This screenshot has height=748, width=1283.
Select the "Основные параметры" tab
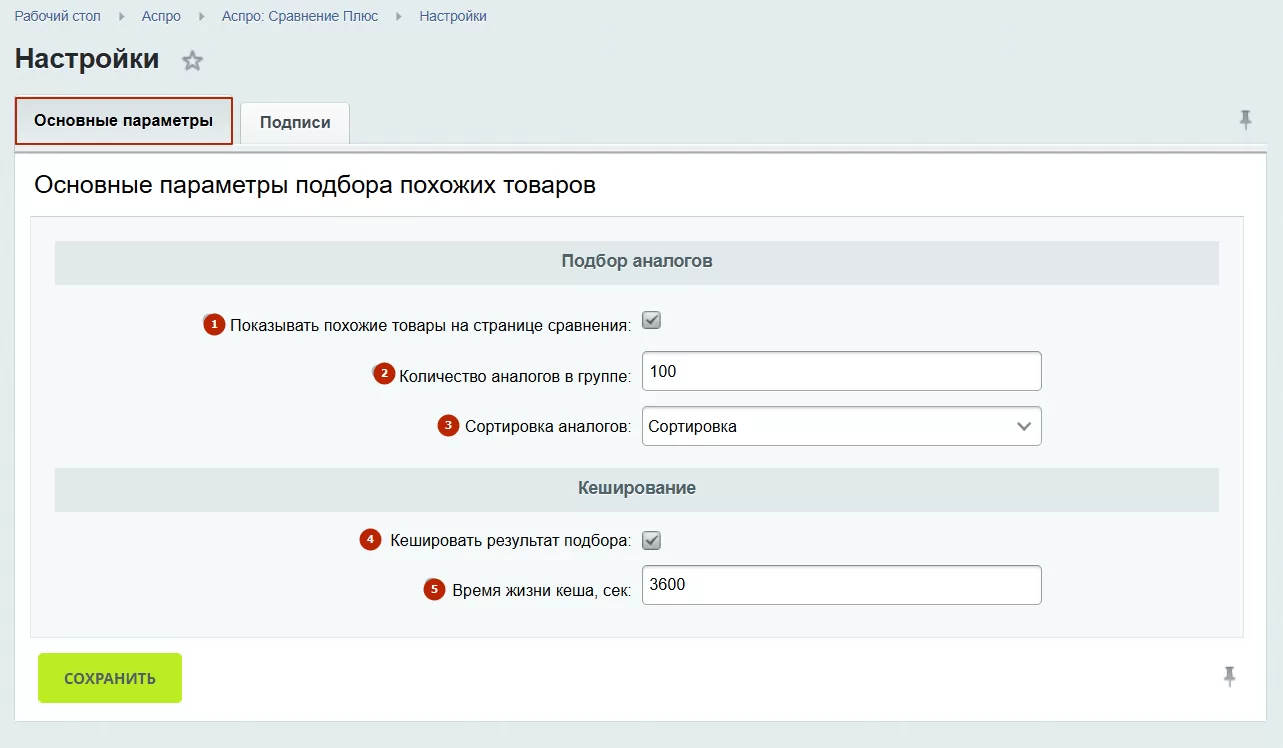(x=124, y=121)
